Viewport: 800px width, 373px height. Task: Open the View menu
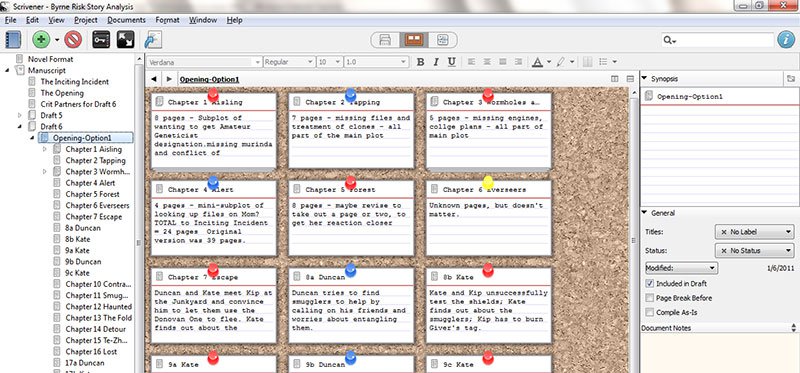56,20
